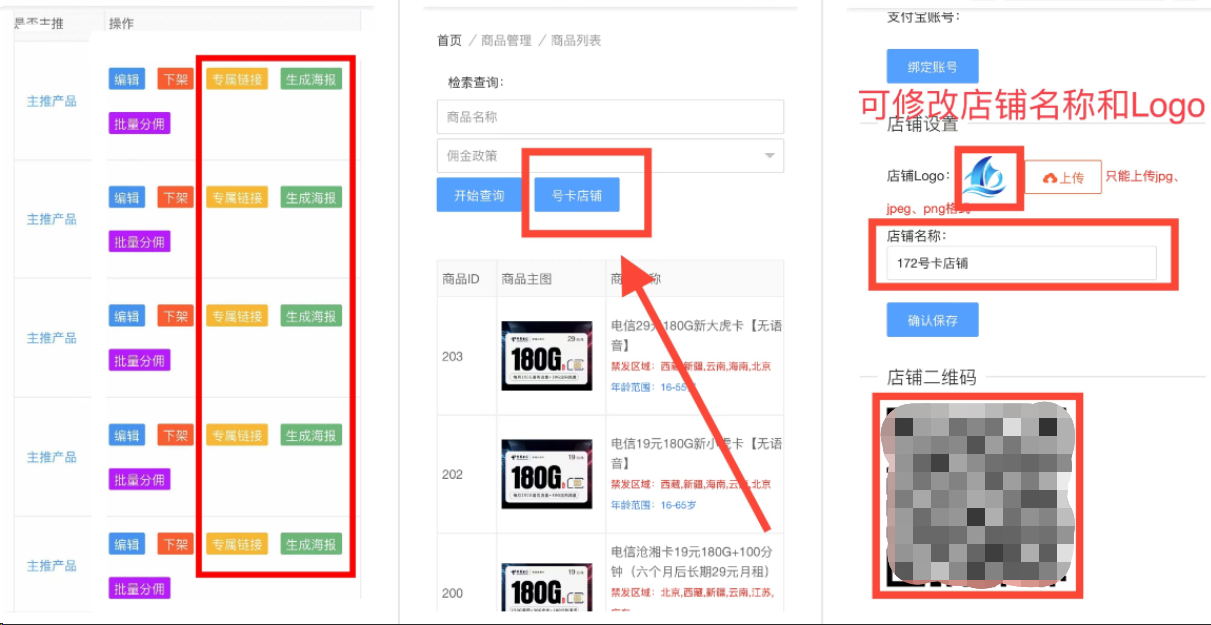Click the 上传 upload button with cloud icon
The height and width of the screenshot is (625, 1211).
[1063, 177]
